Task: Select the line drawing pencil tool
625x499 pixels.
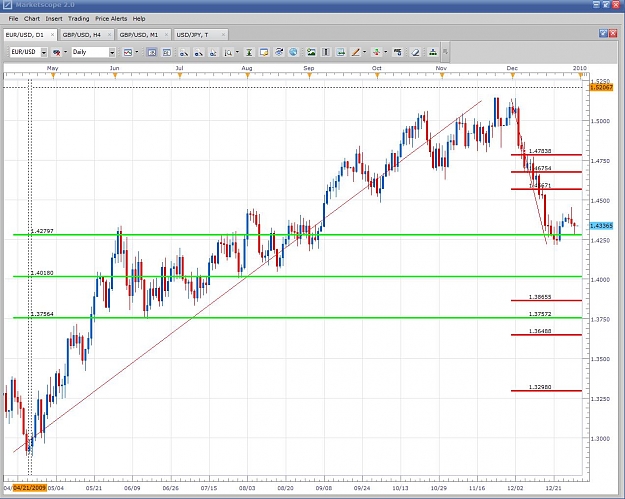Action: (x=356, y=52)
